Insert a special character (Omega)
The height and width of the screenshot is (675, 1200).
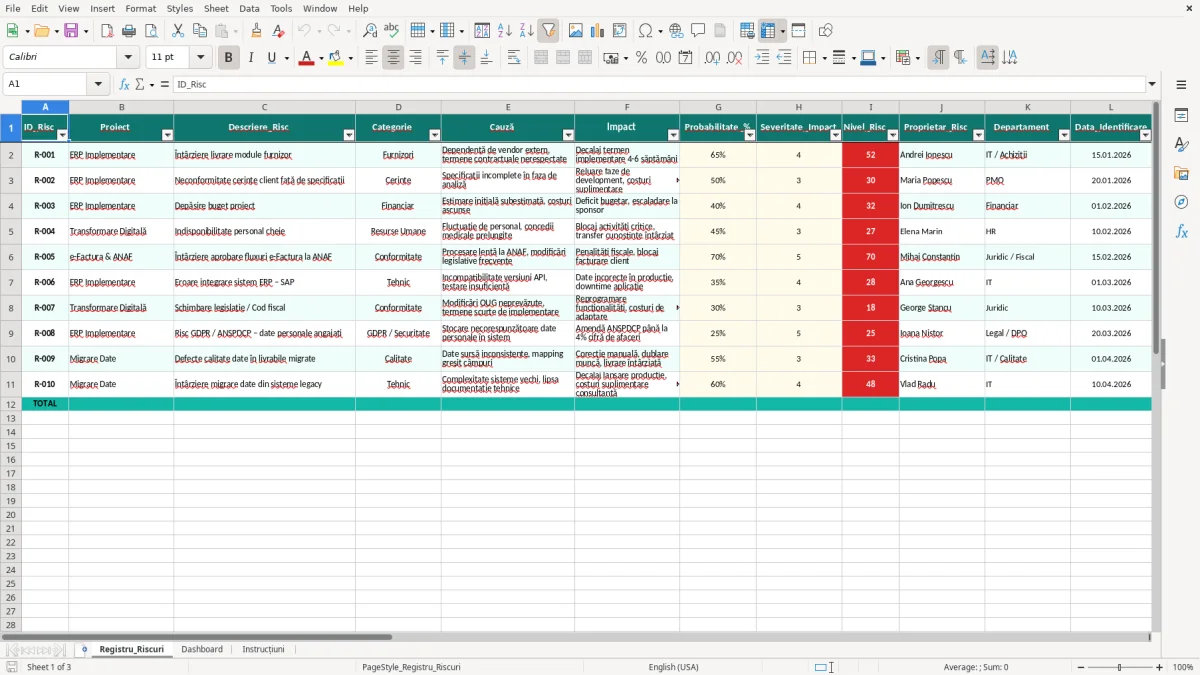pyautogui.click(x=645, y=31)
